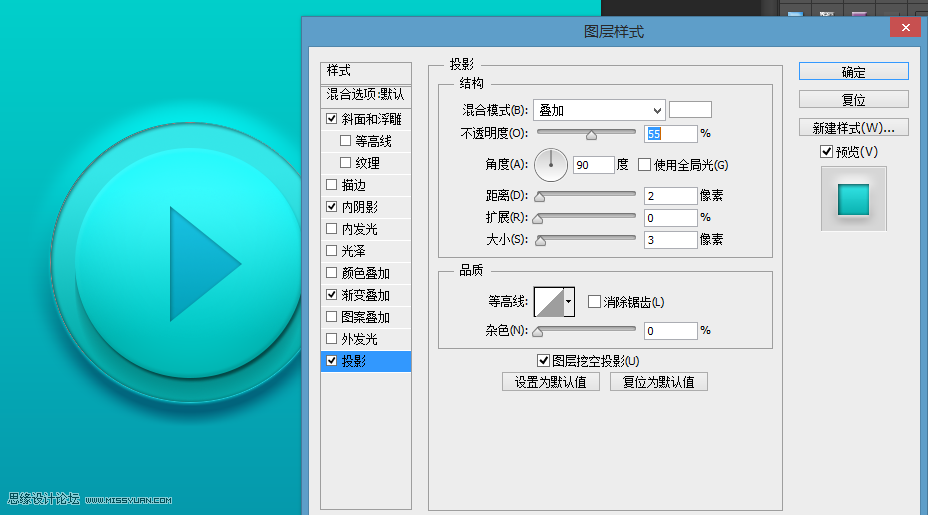Toggle the 内阴影 checkbox
This screenshot has width=928, height=515.
[x=331, y=207]
